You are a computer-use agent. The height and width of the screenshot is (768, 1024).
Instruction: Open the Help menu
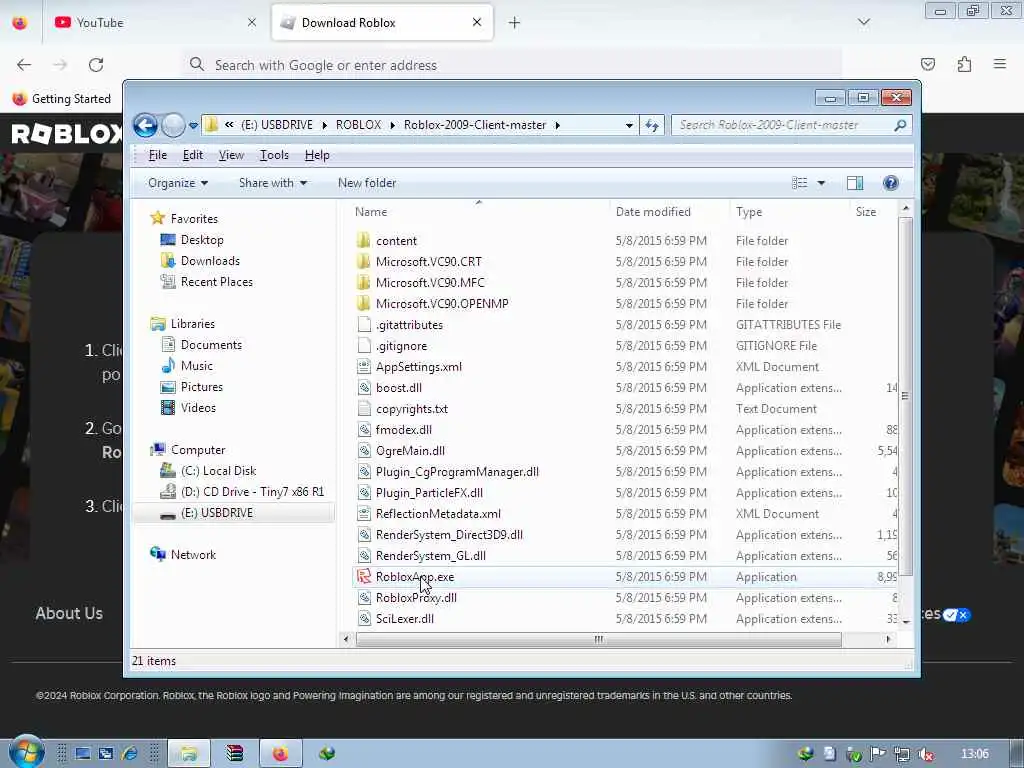coord(317,155)
